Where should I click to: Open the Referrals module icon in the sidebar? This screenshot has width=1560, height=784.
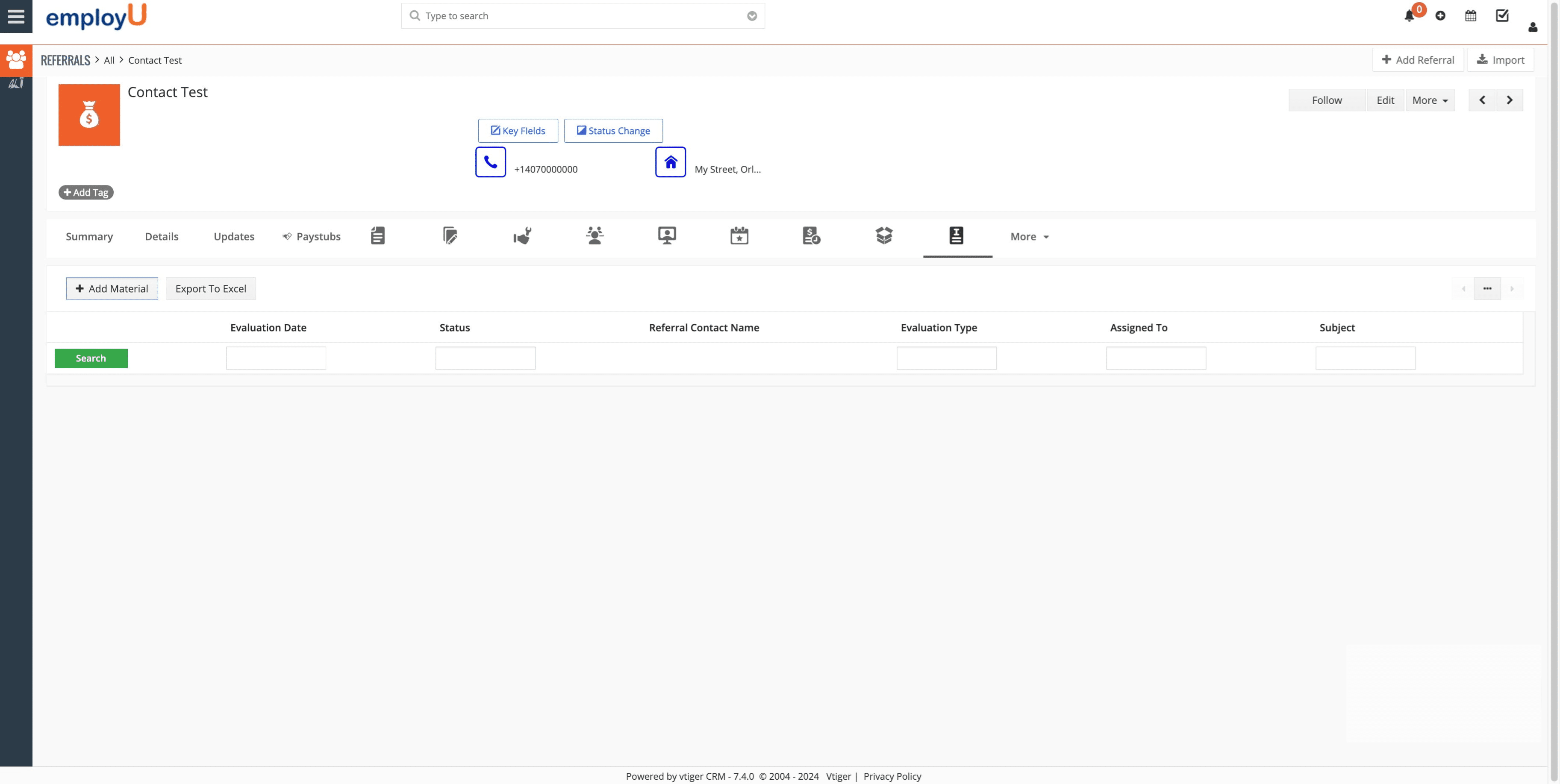tap(16, 60)
